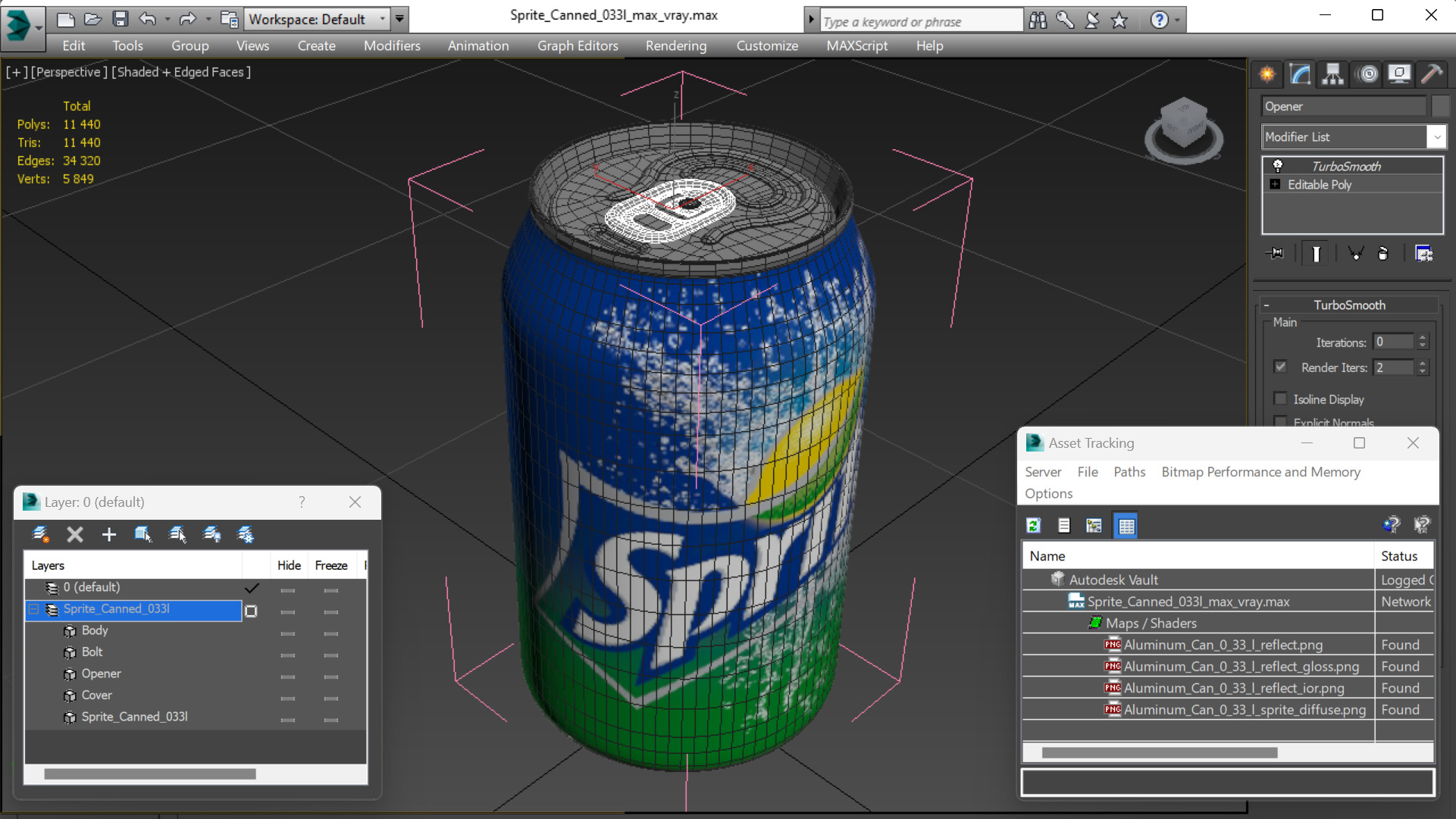Increase the Iterations spinner value
Image resolution: width=1456 pixels, height=819 pixels.
[x=1423, y=338]
